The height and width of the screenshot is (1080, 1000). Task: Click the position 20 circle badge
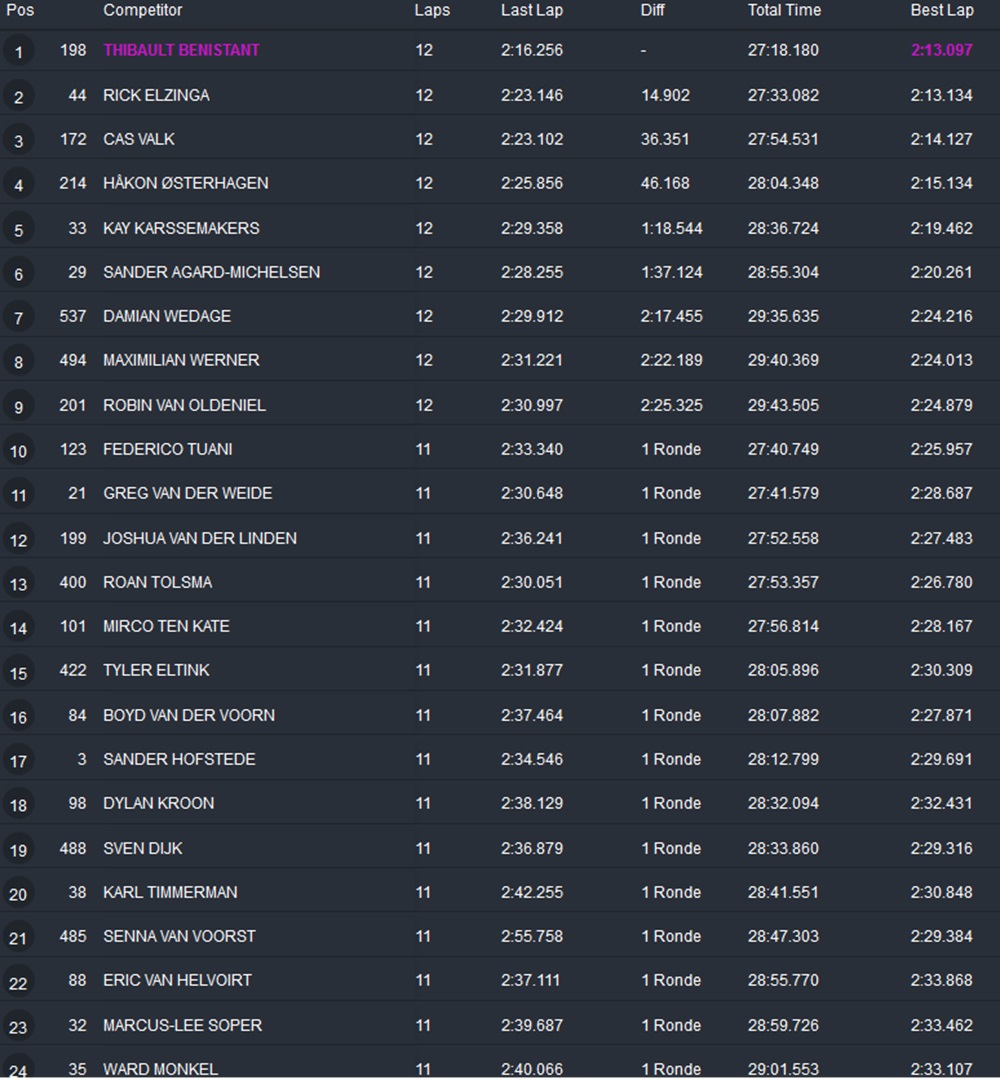tap(18, 894)
